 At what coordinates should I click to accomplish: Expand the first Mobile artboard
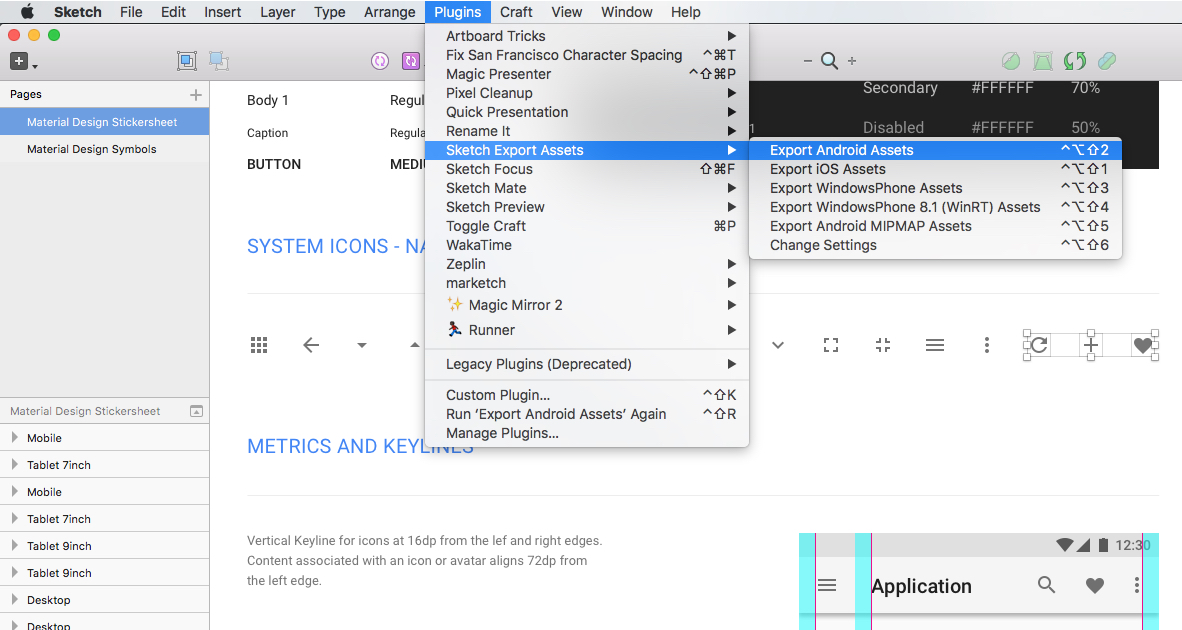[14, 437]
